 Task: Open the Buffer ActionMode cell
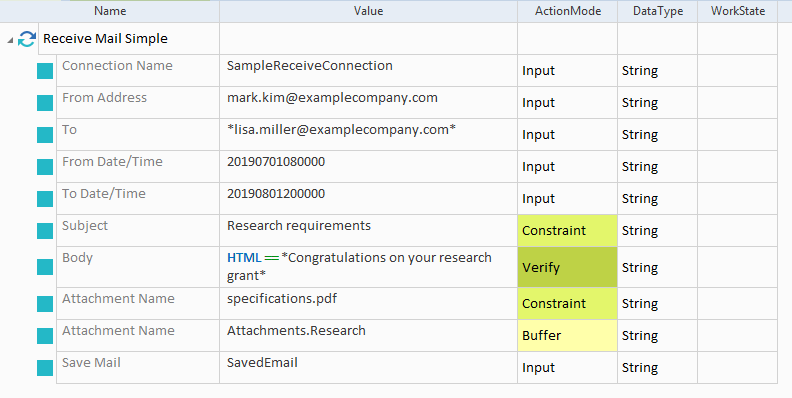coord(567,335)
